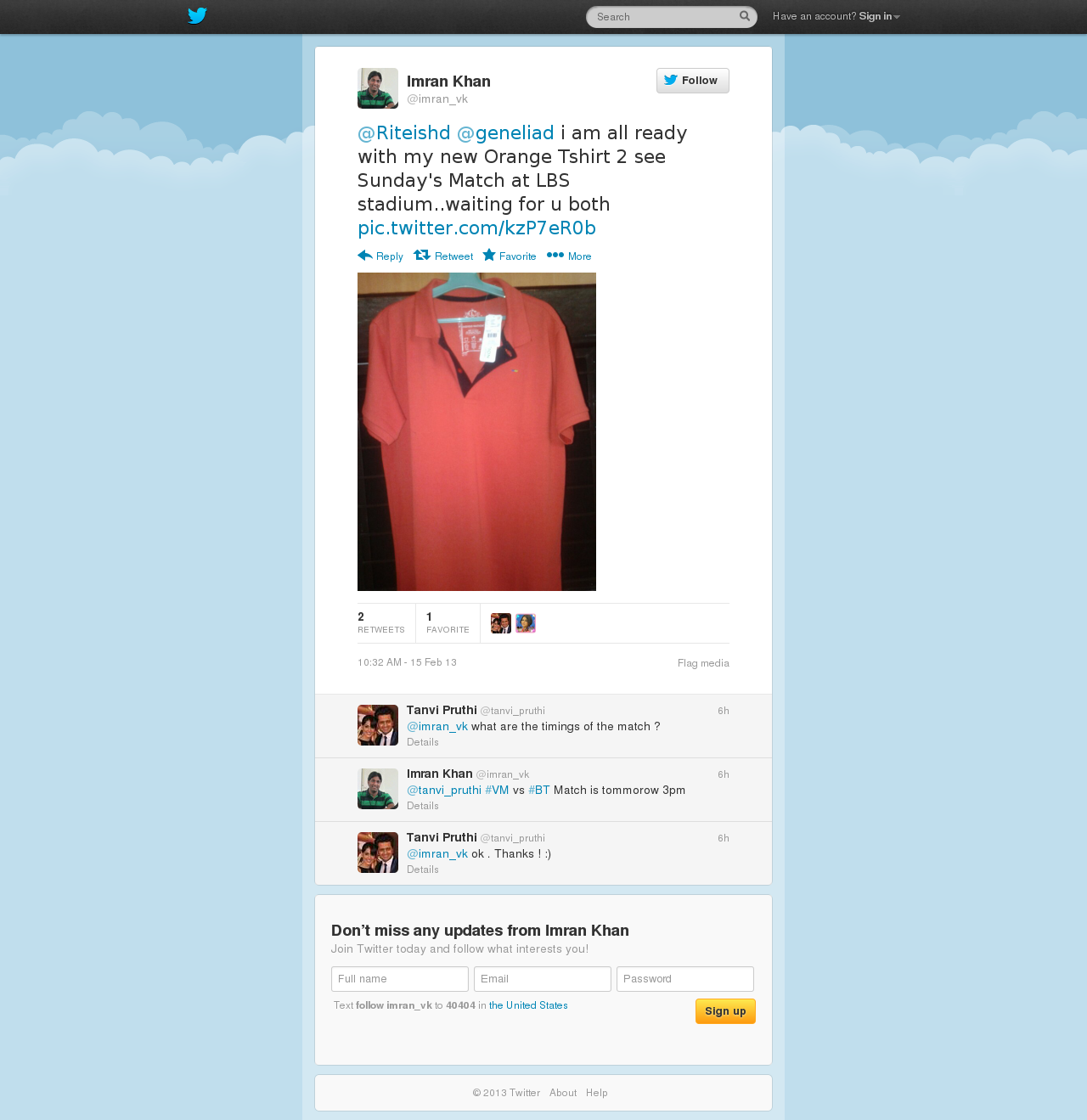Focus the Full name field
Image resolution: width=1087 pixels, height=1120 pixels.
pos(400,979)
